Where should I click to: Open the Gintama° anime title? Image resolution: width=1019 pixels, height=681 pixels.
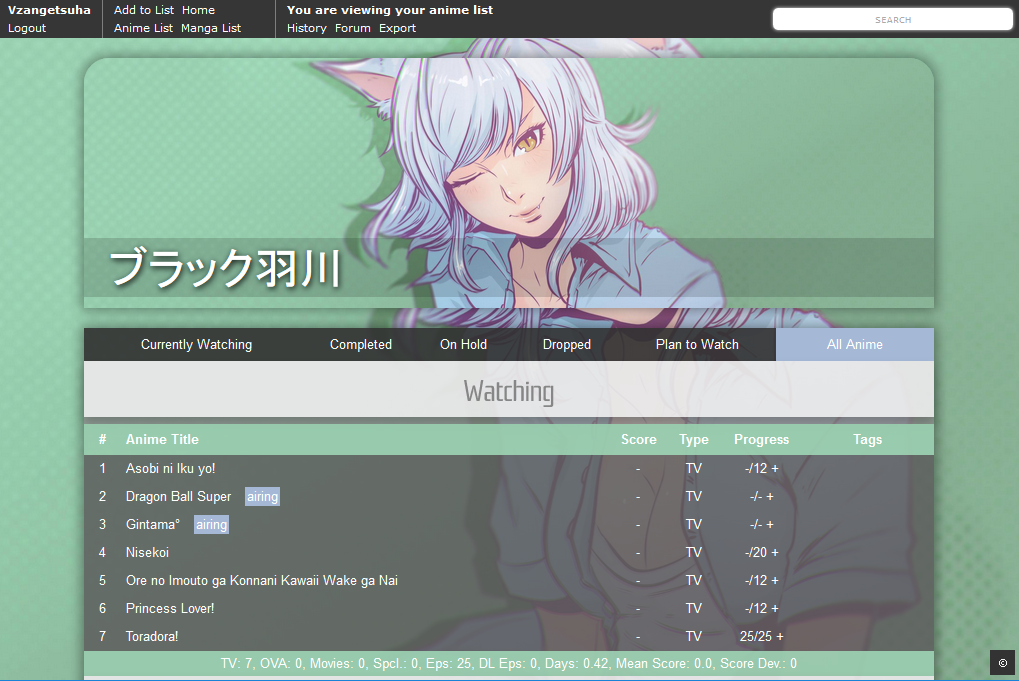[153, 524]
